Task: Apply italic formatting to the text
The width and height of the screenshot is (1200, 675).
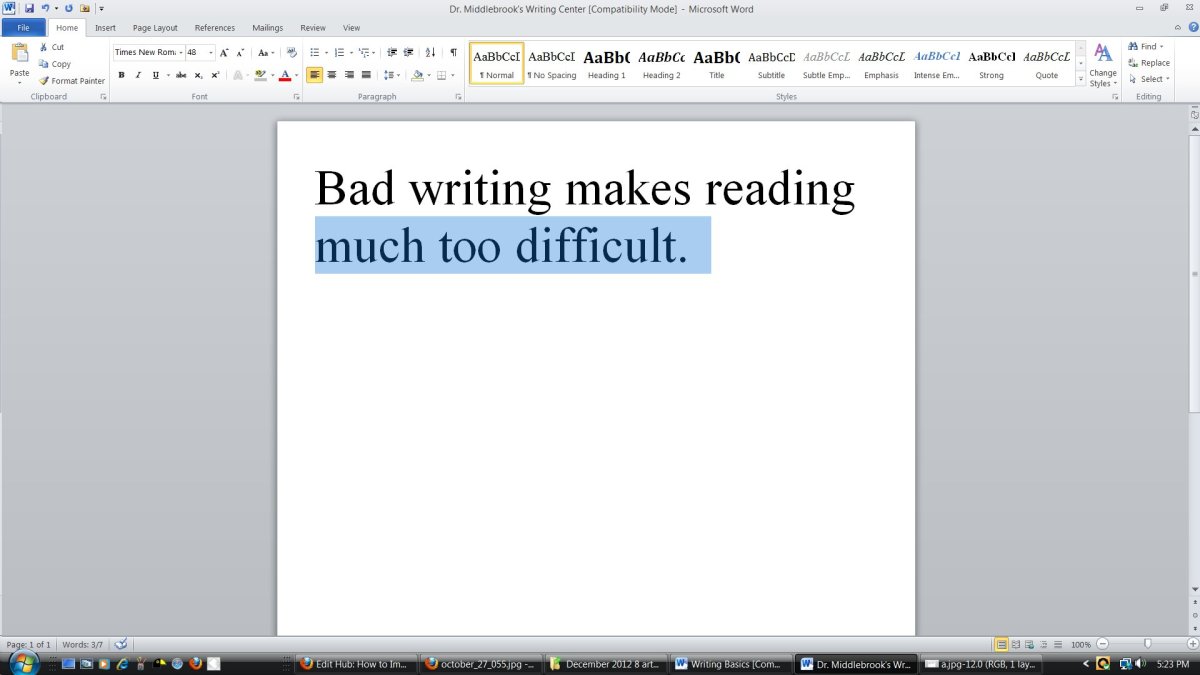Action: [x=137, y=74]
